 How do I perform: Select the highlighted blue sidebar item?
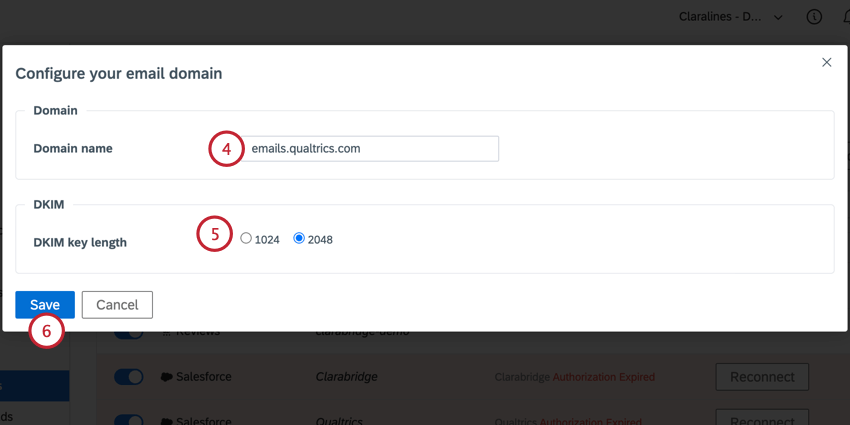(x=35, y=386)
